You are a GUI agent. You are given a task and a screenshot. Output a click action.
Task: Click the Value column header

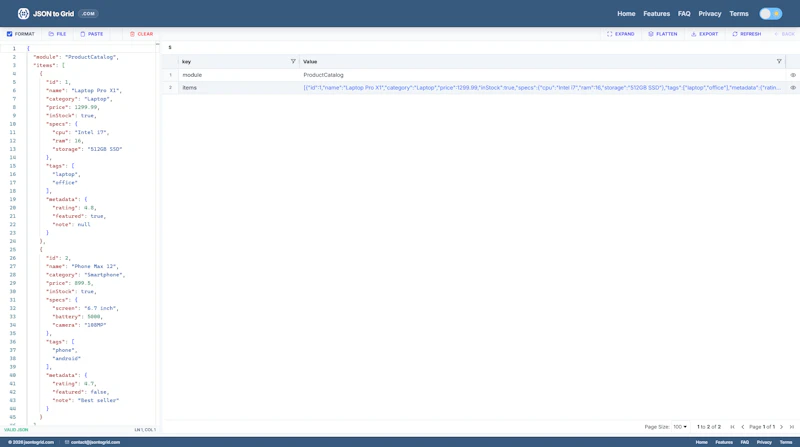pos(542,61)
